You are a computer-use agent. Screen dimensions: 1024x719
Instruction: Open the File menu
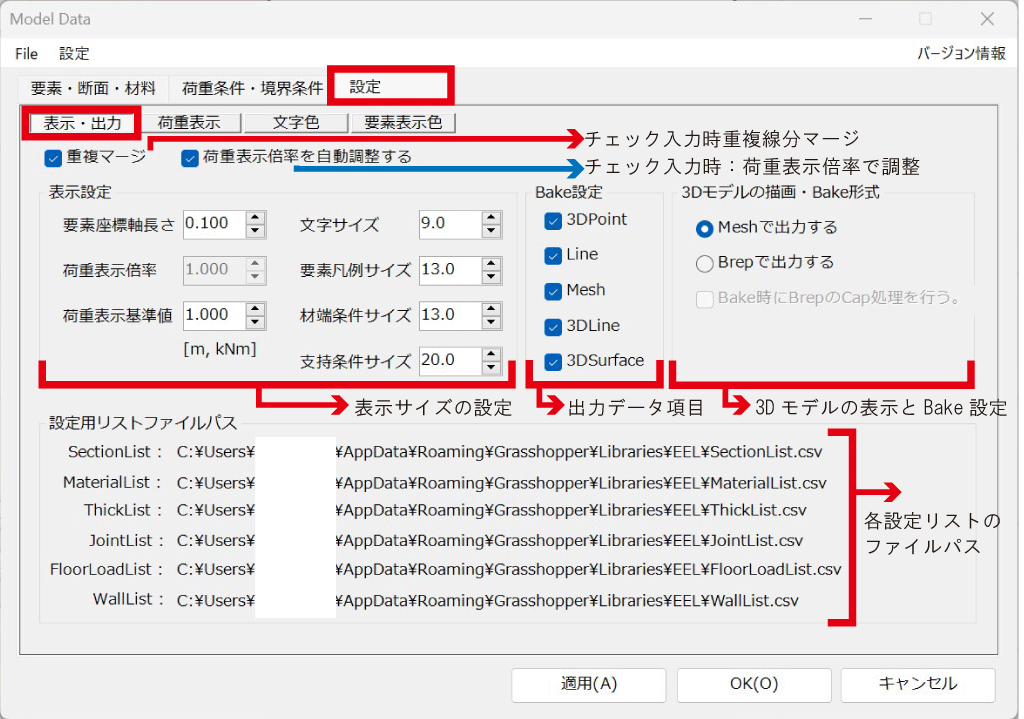(x=27, y=54)
